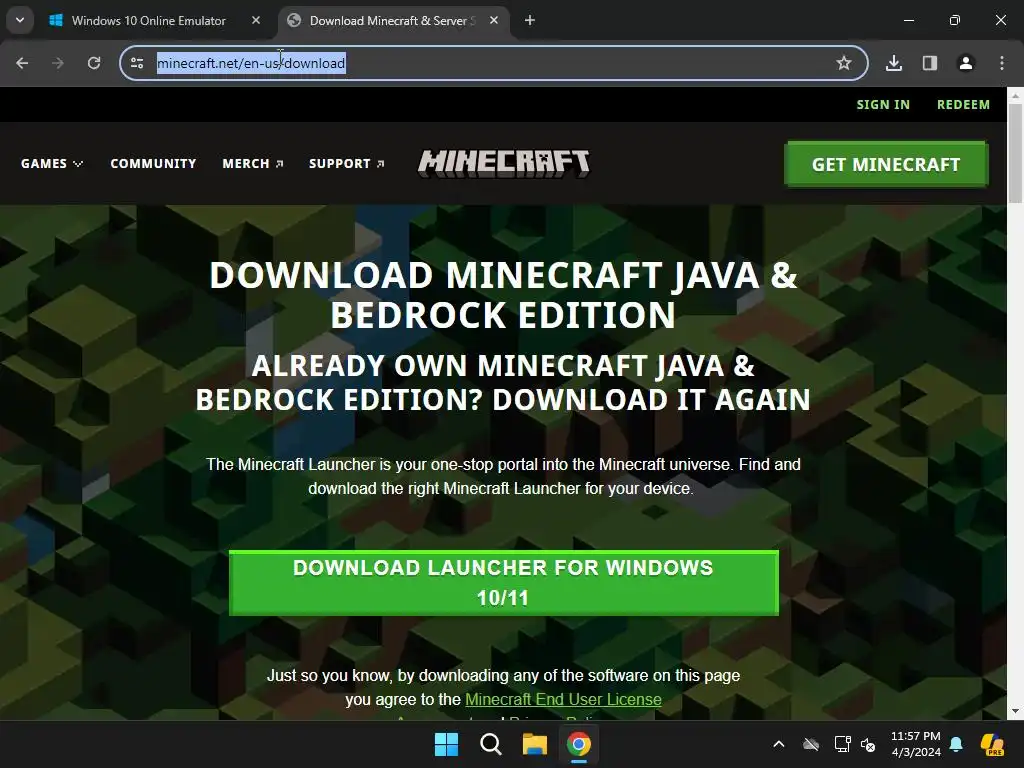Click the page vertical scrollbar thumb
Screen dimensions: 1024x768
tap(1016, 153)
